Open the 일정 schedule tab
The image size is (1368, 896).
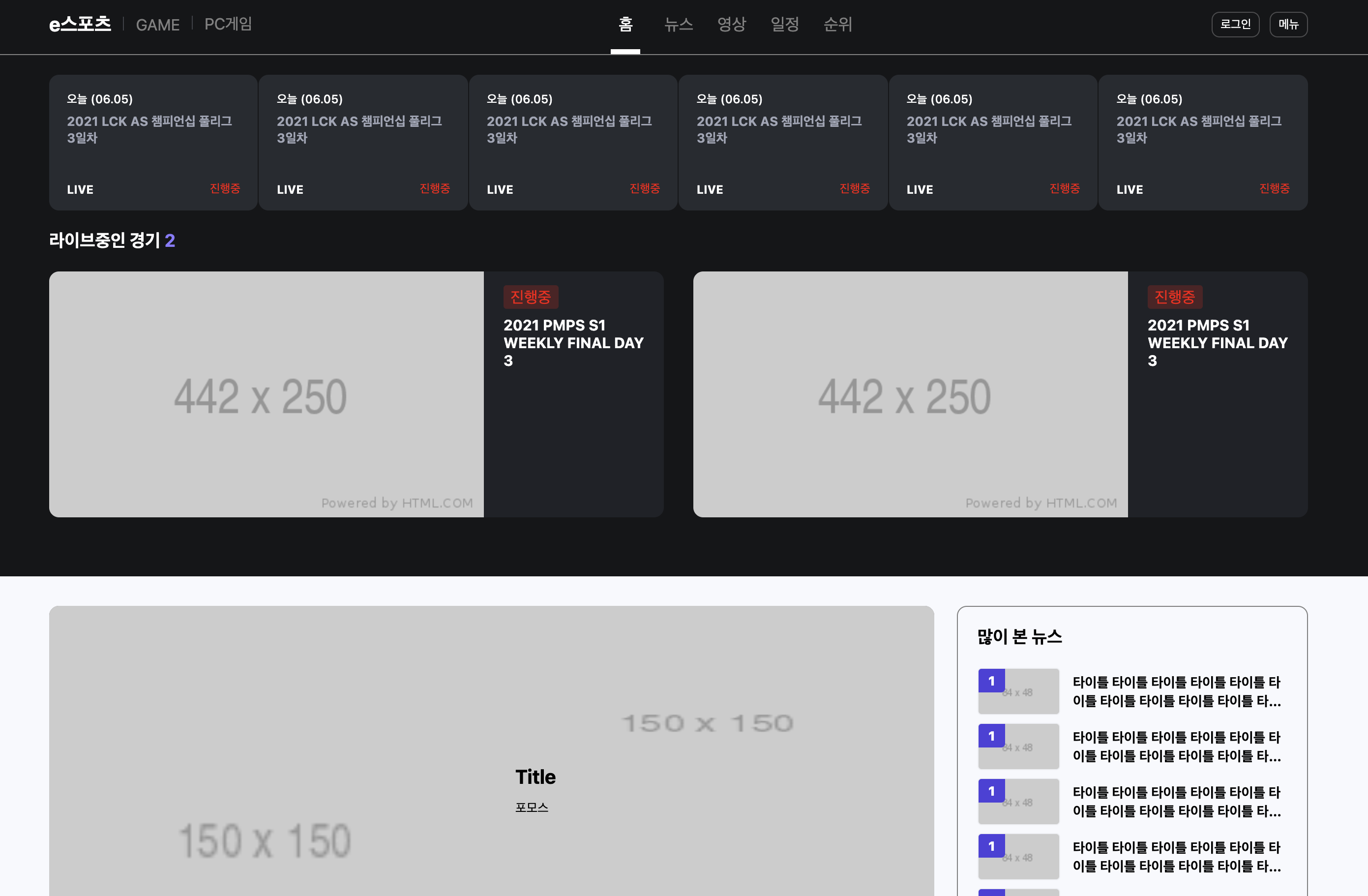[785, 24]
